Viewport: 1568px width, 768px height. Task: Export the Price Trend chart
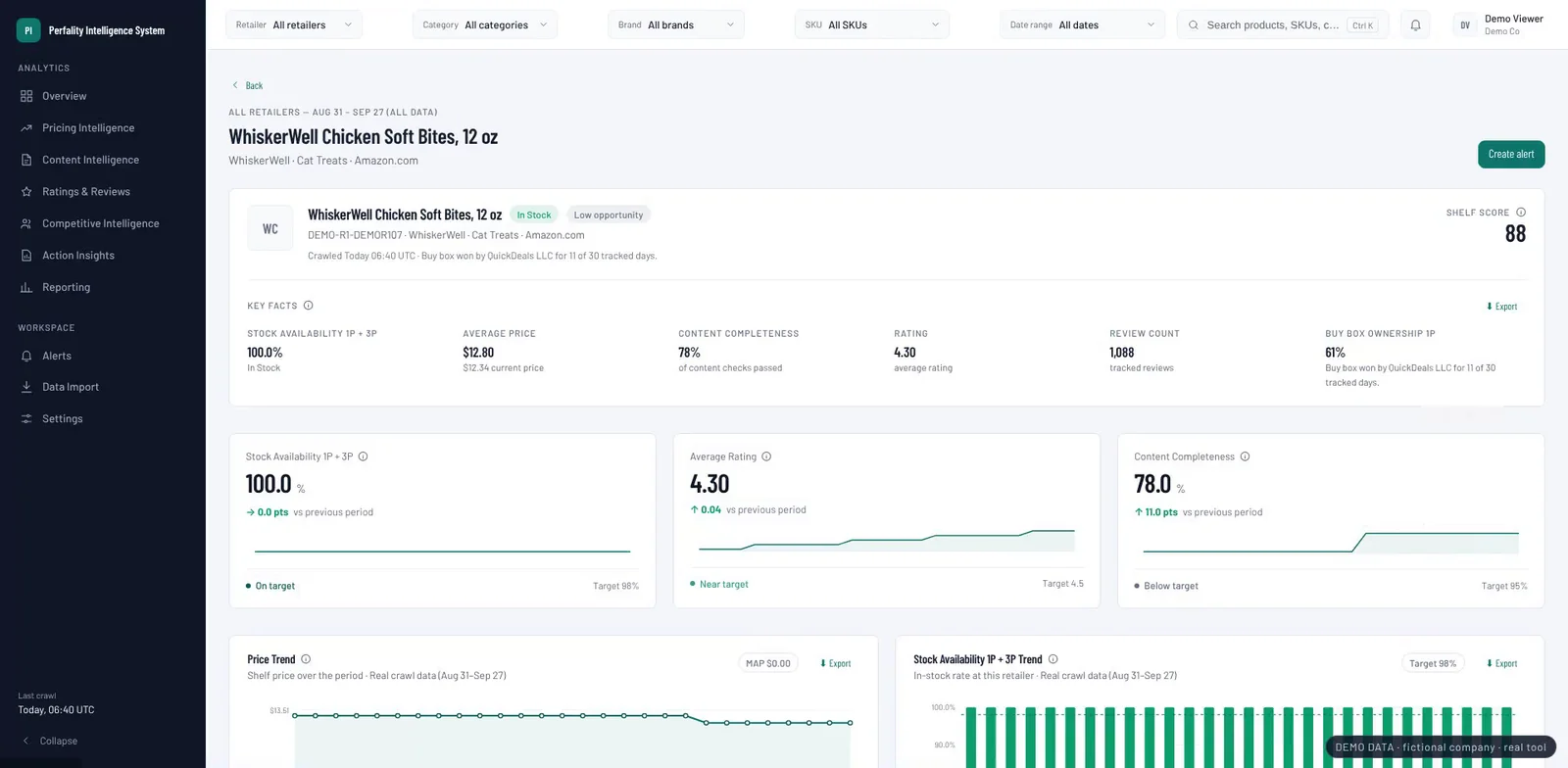pos(835,663)
